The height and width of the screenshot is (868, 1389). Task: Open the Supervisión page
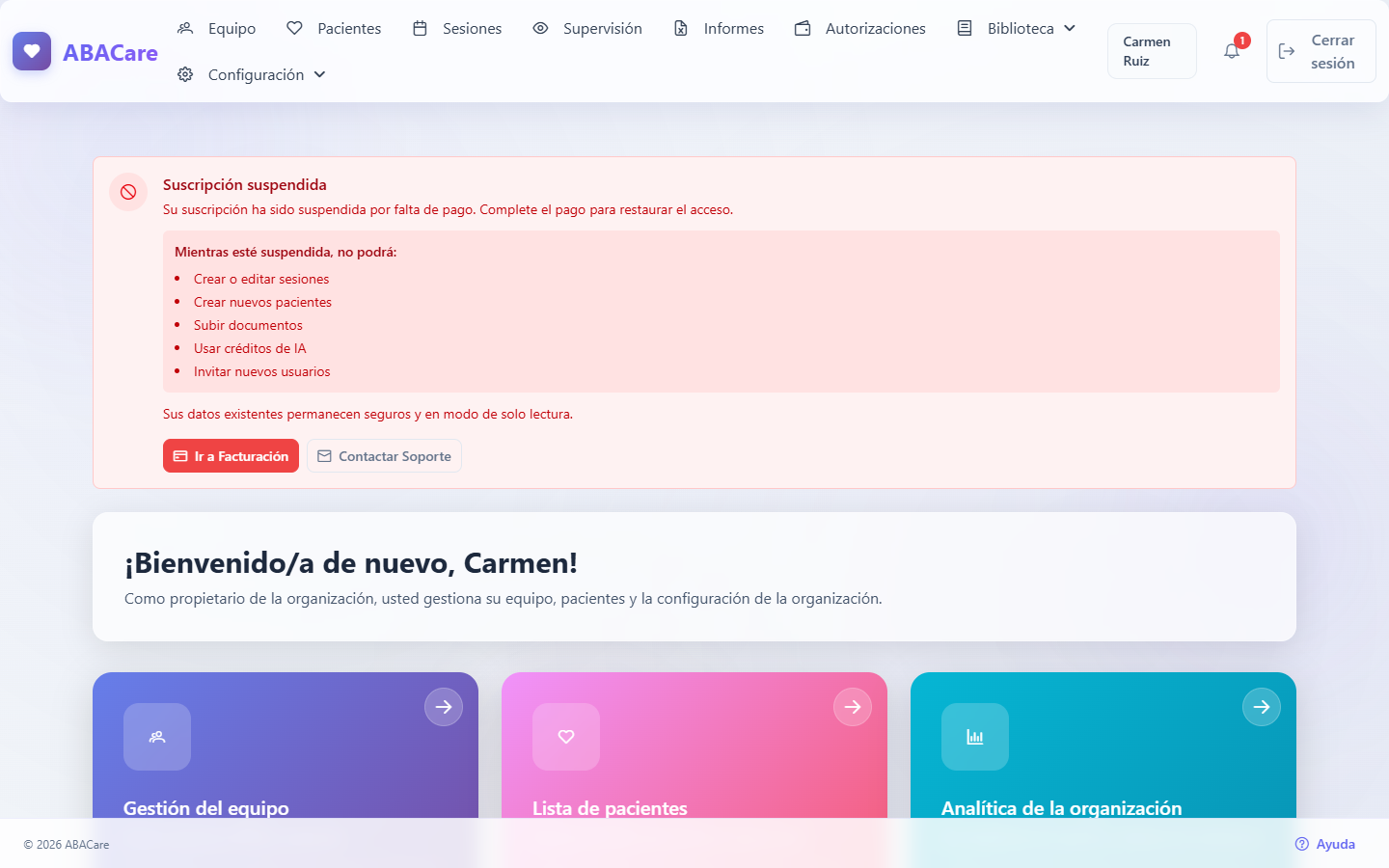(587, 29)
